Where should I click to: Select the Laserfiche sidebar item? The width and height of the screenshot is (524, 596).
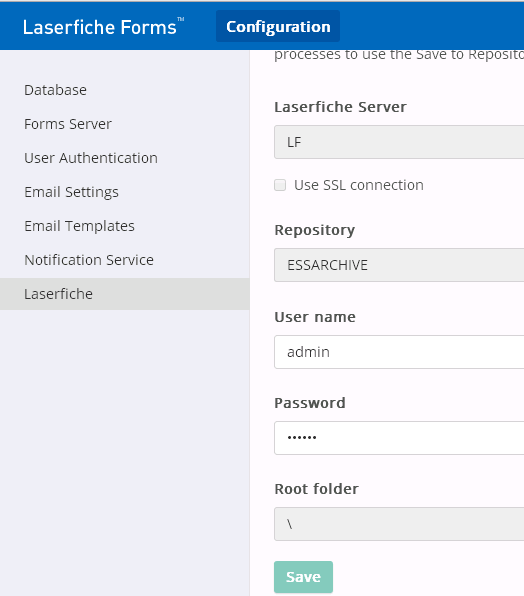125,294
